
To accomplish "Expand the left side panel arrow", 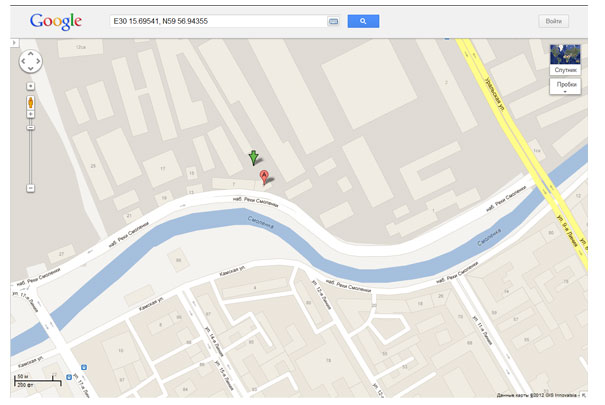I will point(14,42).
